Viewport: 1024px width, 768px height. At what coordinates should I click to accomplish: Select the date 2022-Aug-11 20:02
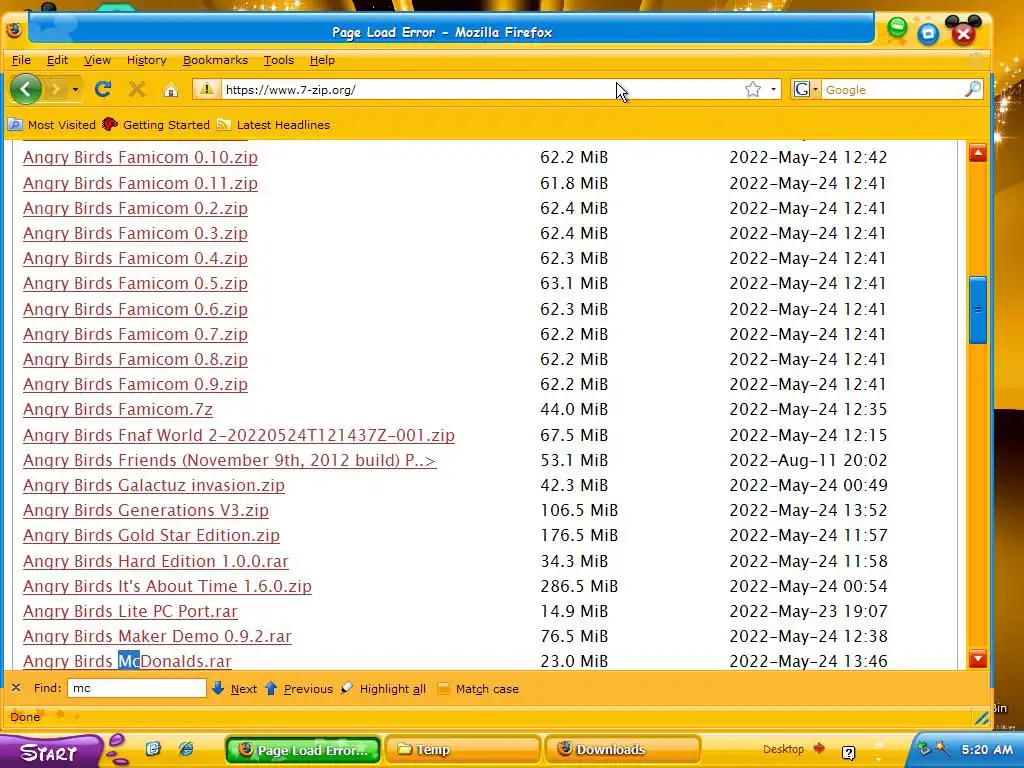pos(808,460)
